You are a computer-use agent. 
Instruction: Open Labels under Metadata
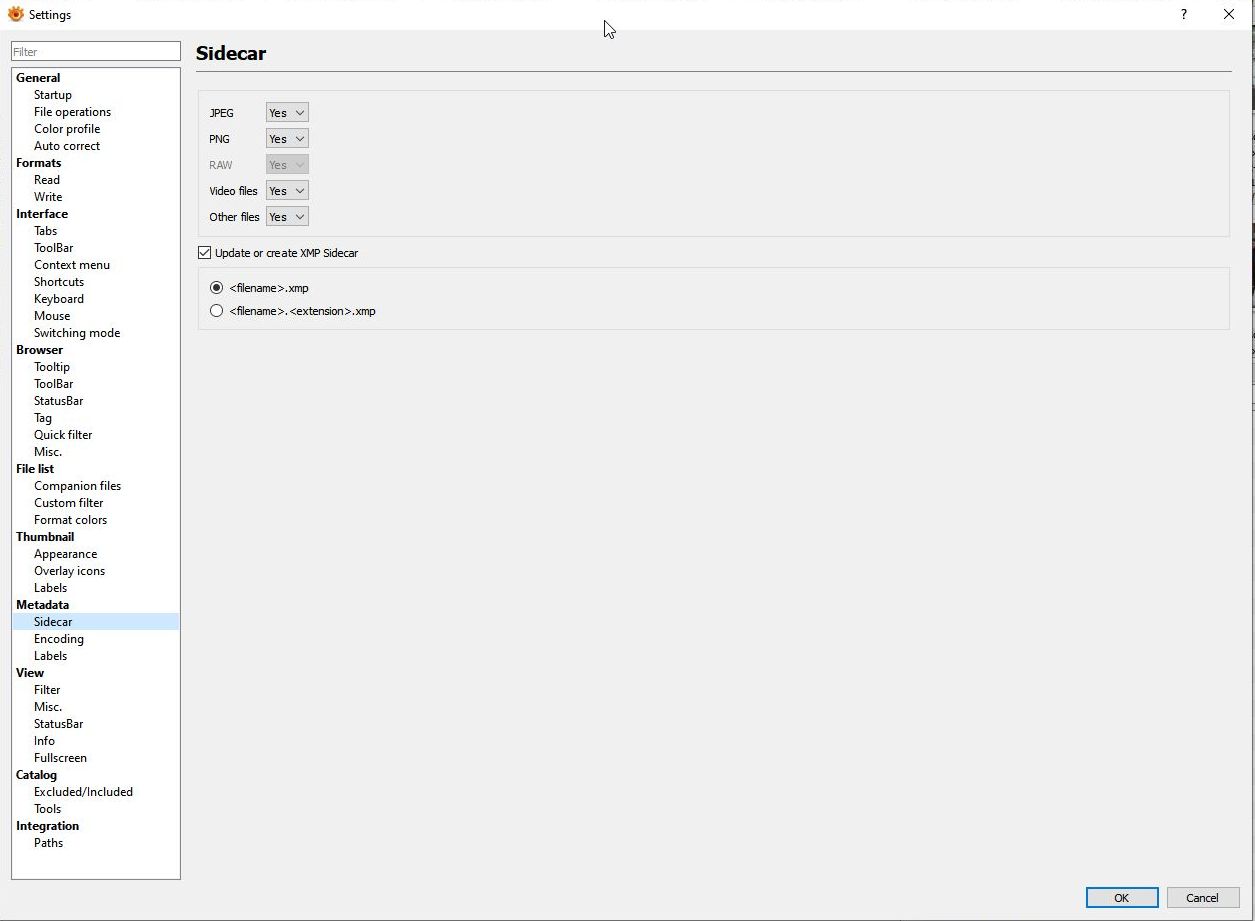pyautogui.click(x=51, y=656)
